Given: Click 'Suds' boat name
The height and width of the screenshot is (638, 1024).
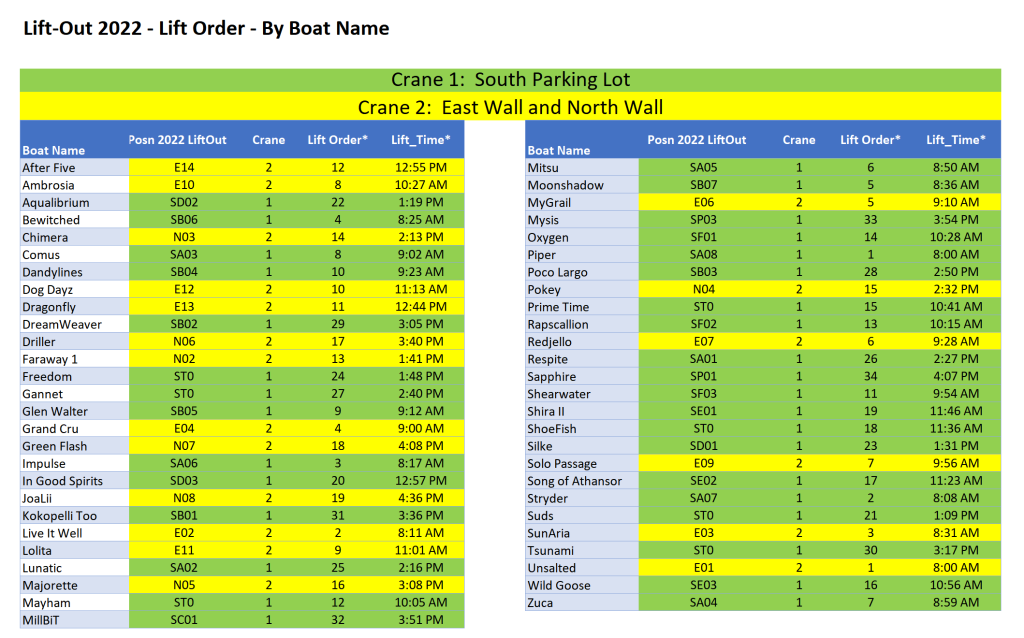Looking at the screenshot, I should pos(541,516).
